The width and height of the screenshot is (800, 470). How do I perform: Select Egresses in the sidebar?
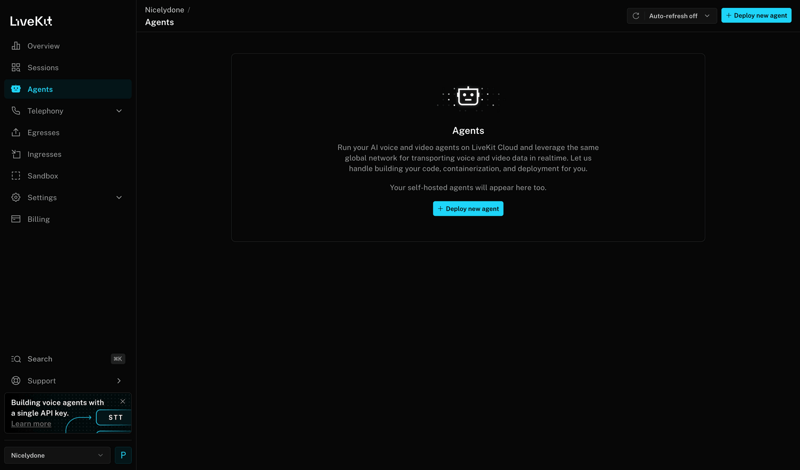point(68,133)
